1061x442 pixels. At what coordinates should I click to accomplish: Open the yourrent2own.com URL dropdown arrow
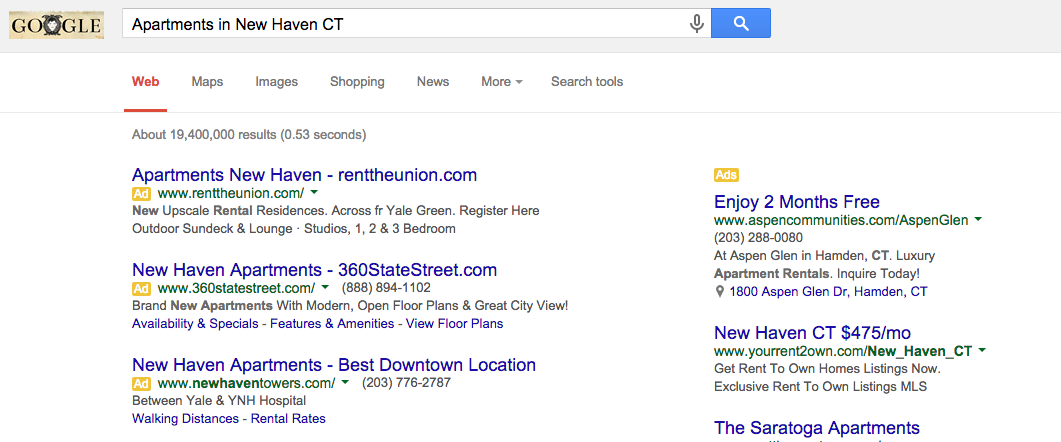pos(982,350)
